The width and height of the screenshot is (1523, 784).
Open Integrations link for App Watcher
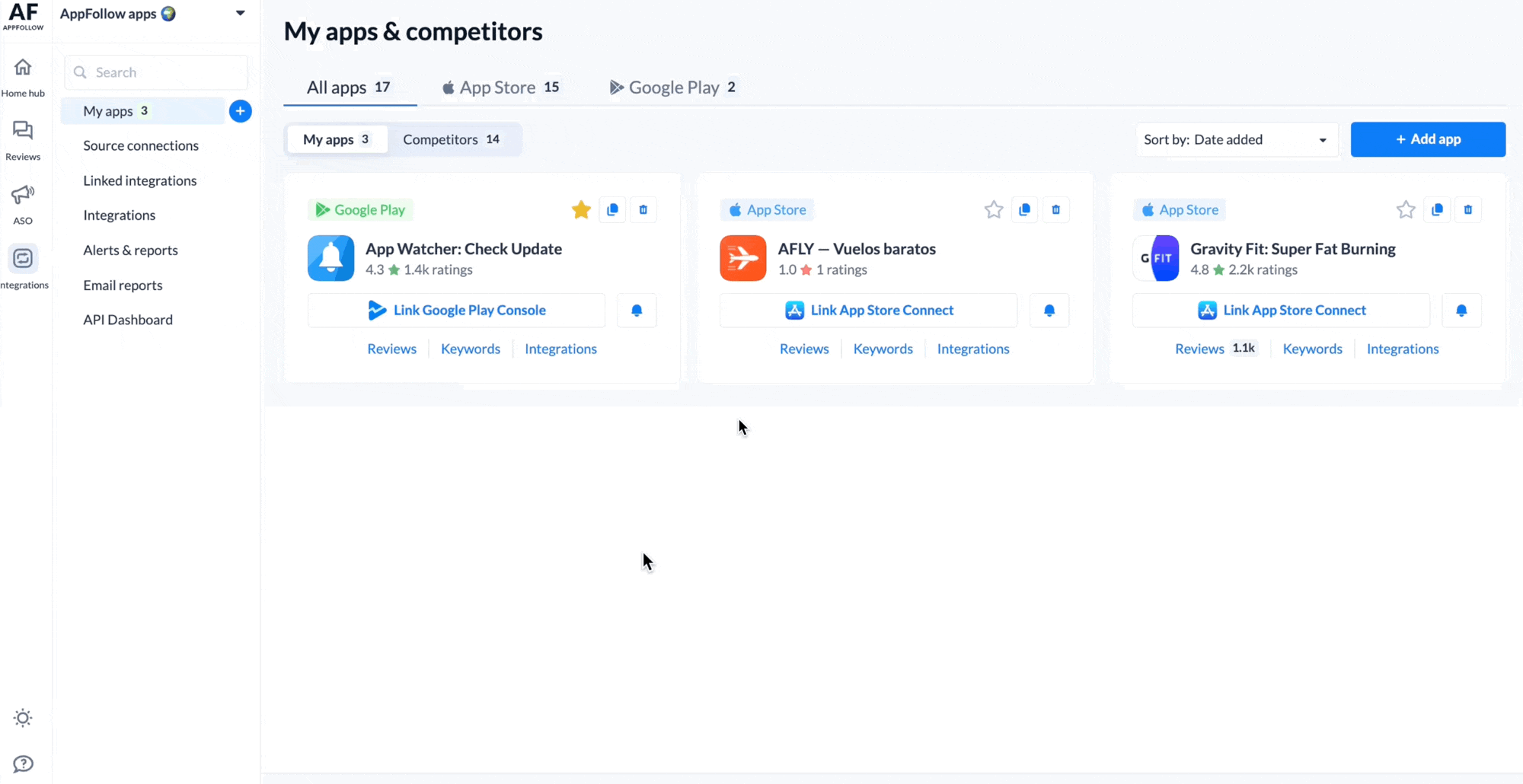[560, 349]
